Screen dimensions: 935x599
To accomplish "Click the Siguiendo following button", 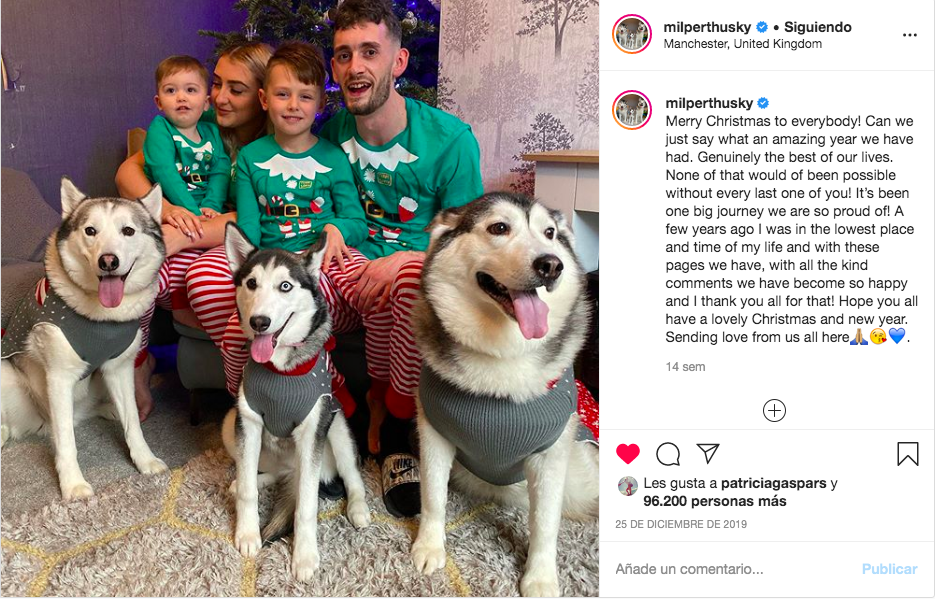I will (818, 27).
